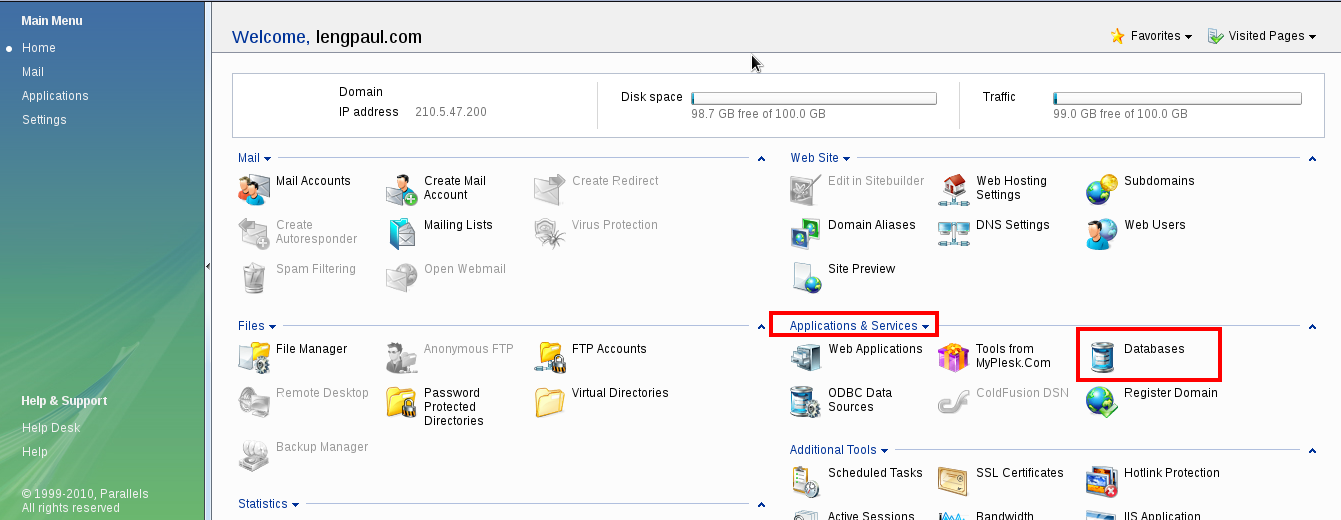Open the Visited Pages dropdown
Viewport: 1341px width, 520px height.
tap(1260, 36)
